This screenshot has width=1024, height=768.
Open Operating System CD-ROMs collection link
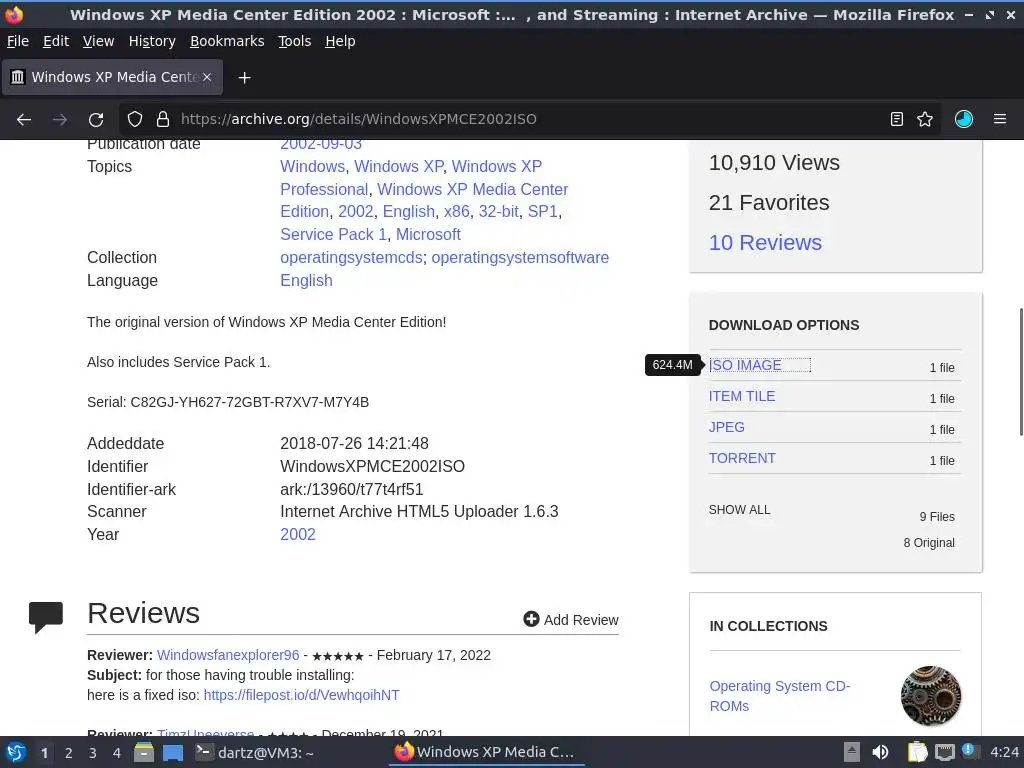780,696
